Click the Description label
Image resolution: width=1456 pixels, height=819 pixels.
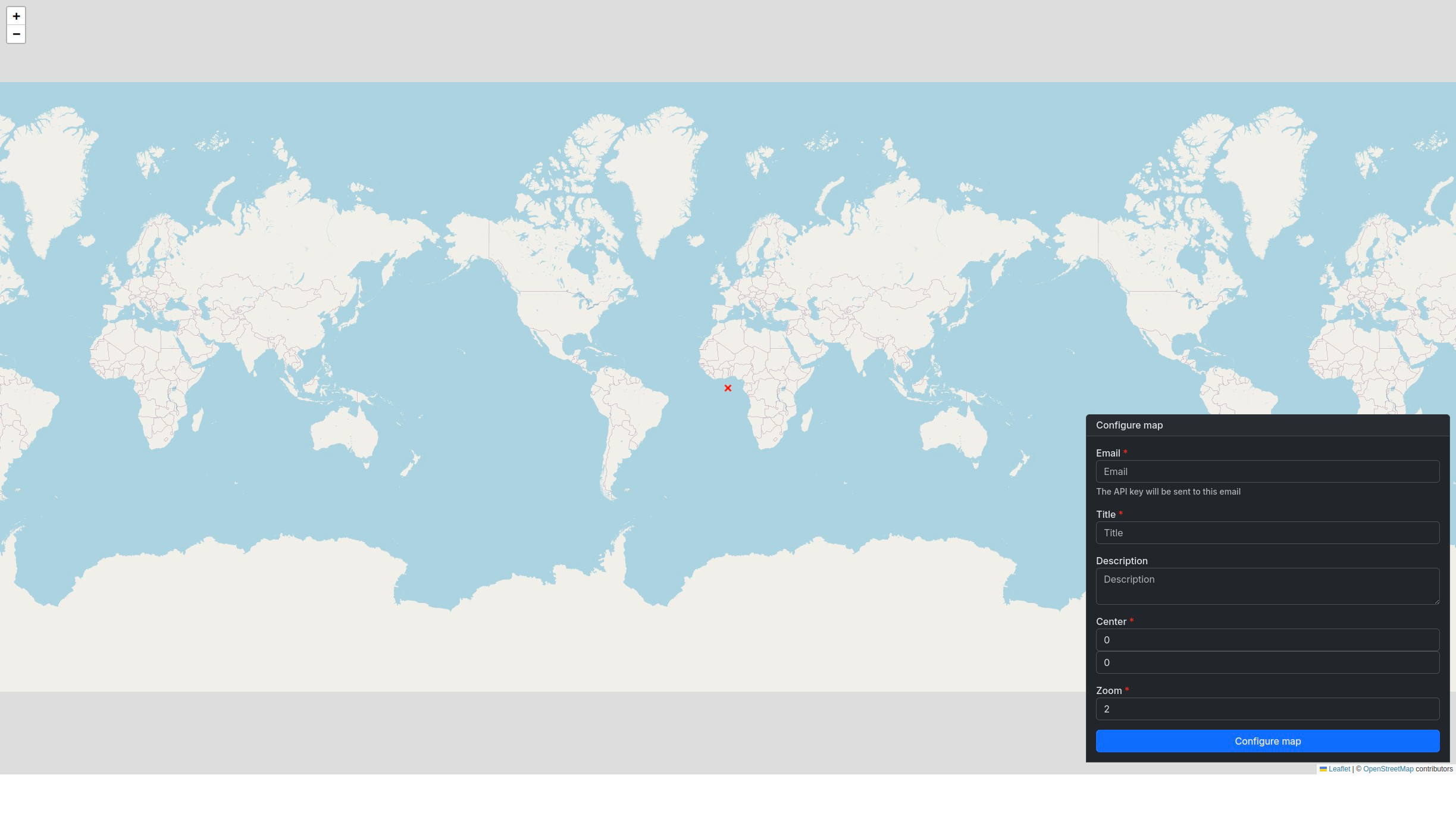tap(1122, 561)
